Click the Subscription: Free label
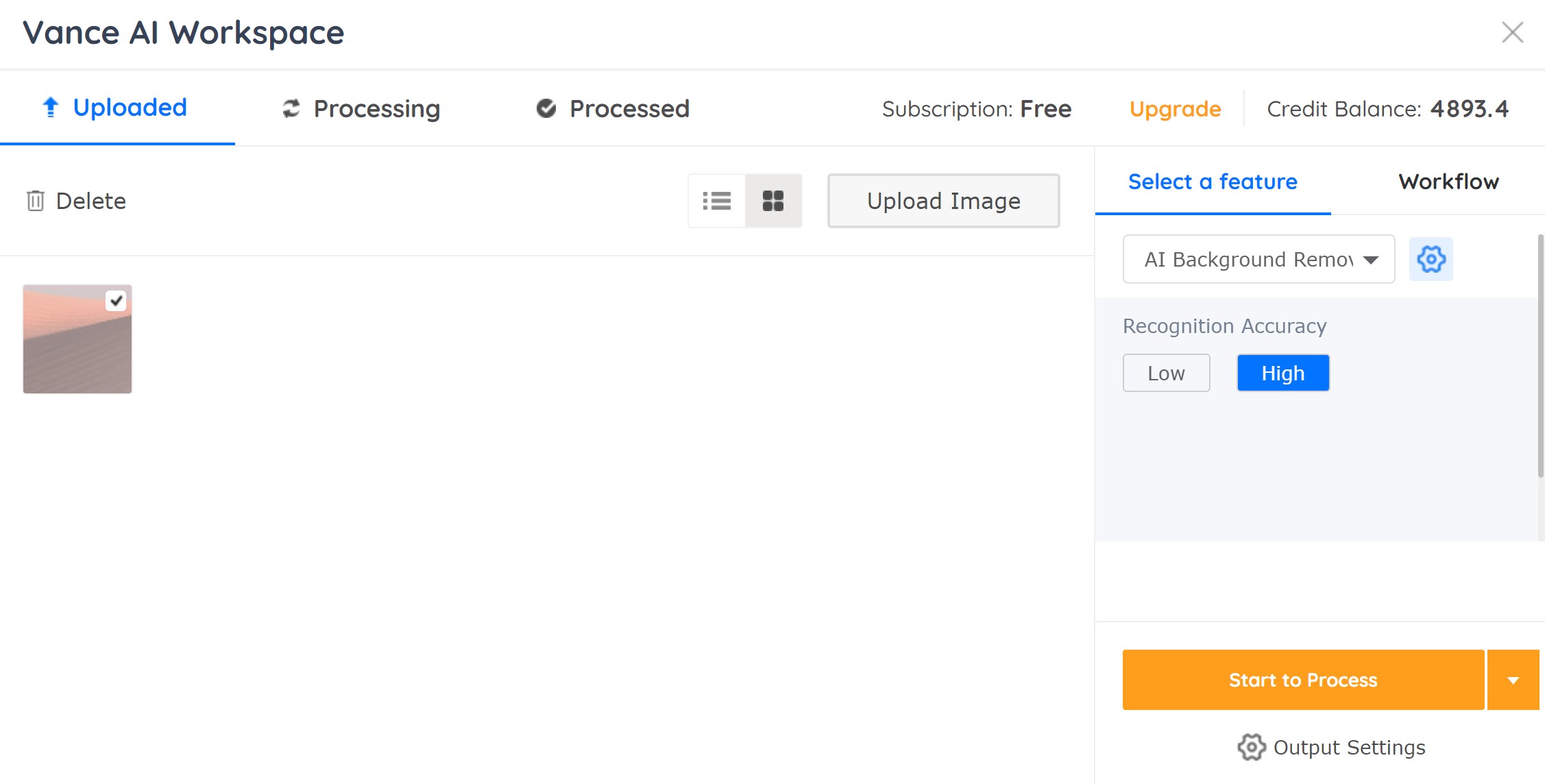Viewport: 1545px width, 784px height. point(976,109)
